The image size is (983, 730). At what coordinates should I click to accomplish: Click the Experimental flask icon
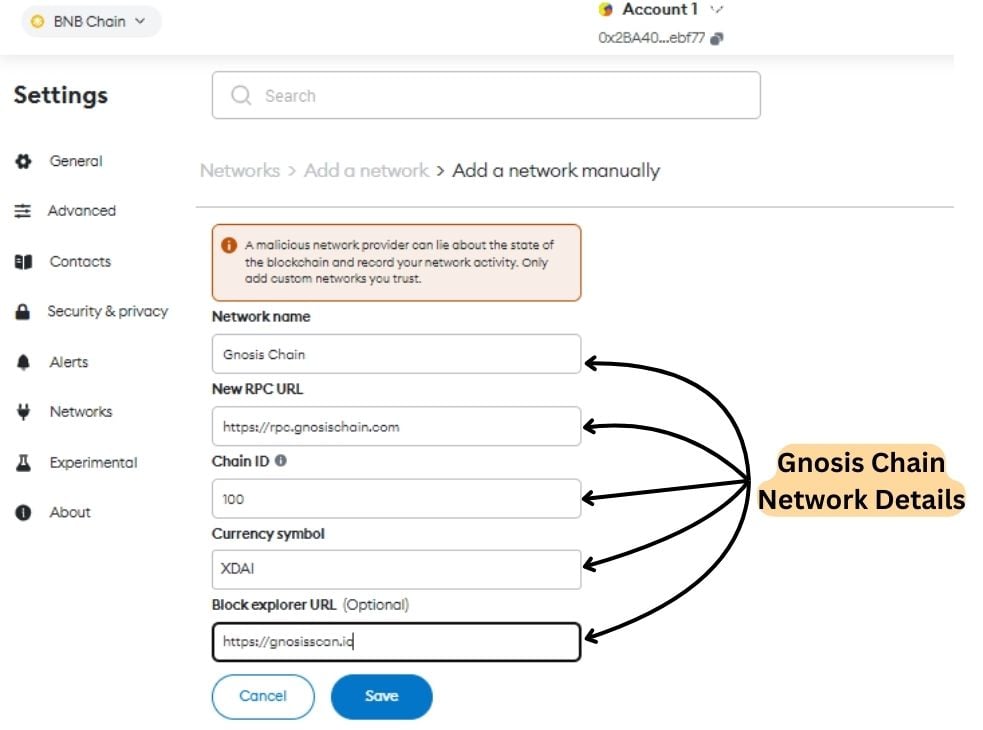click(x=23, y=463)
